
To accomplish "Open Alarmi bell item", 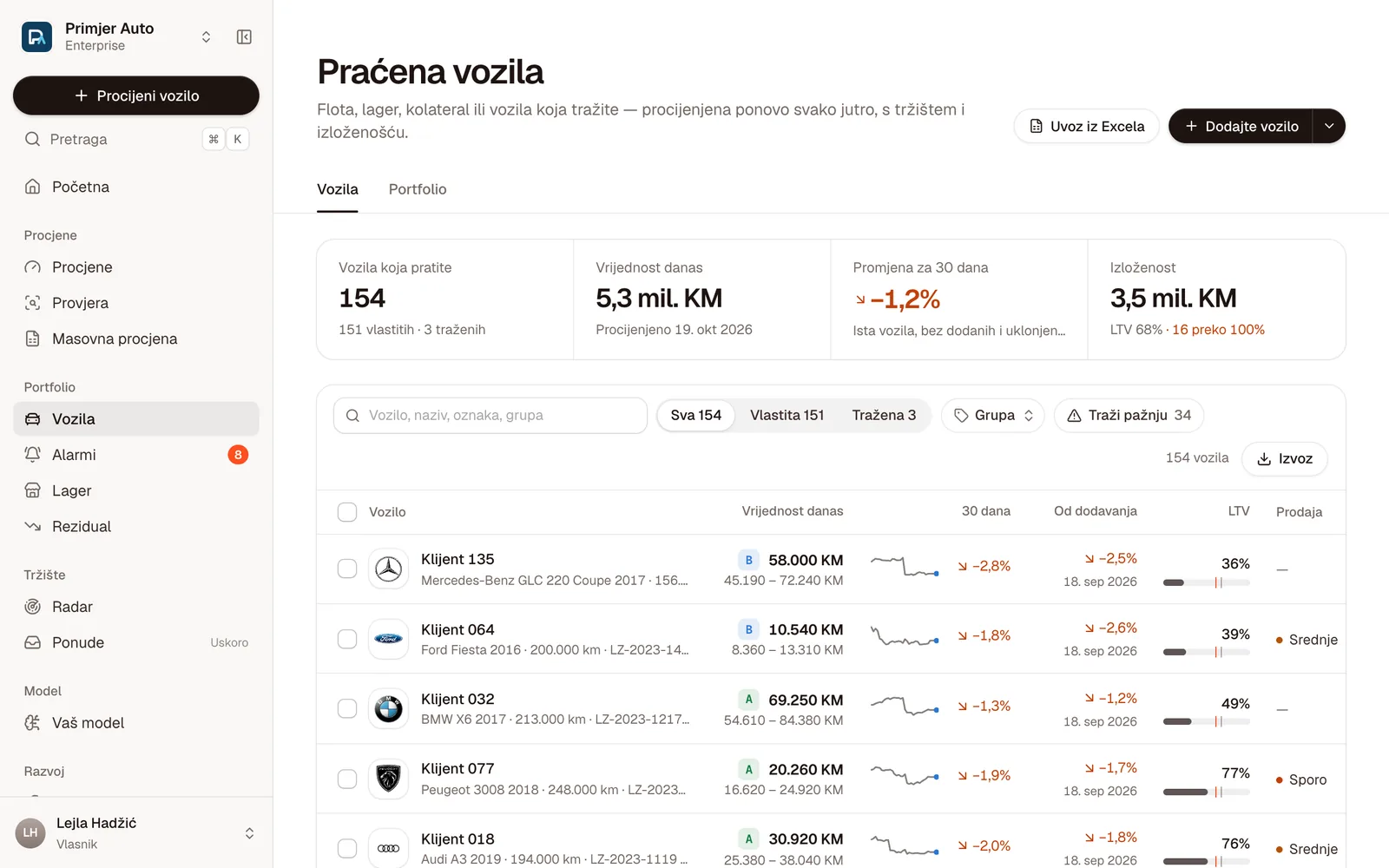I will [x=136, y=455].
